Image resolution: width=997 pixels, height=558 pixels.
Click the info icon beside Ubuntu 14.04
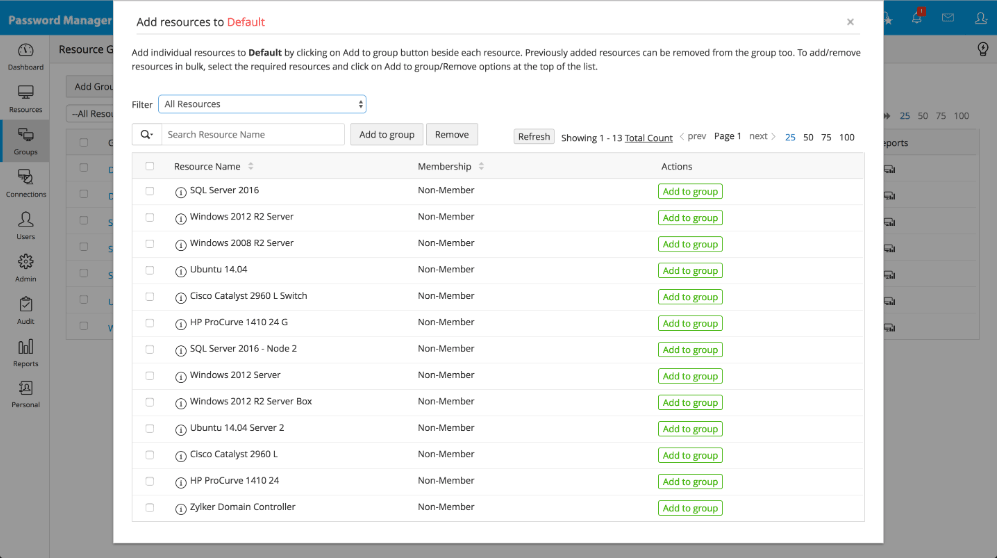click(x=181, y=270)
